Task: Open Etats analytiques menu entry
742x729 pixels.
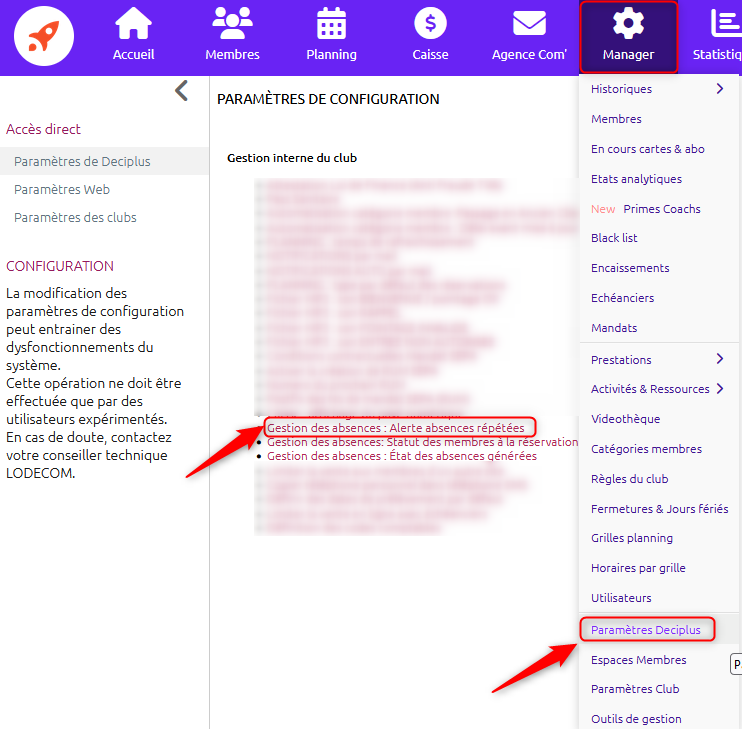Action: 636,179
